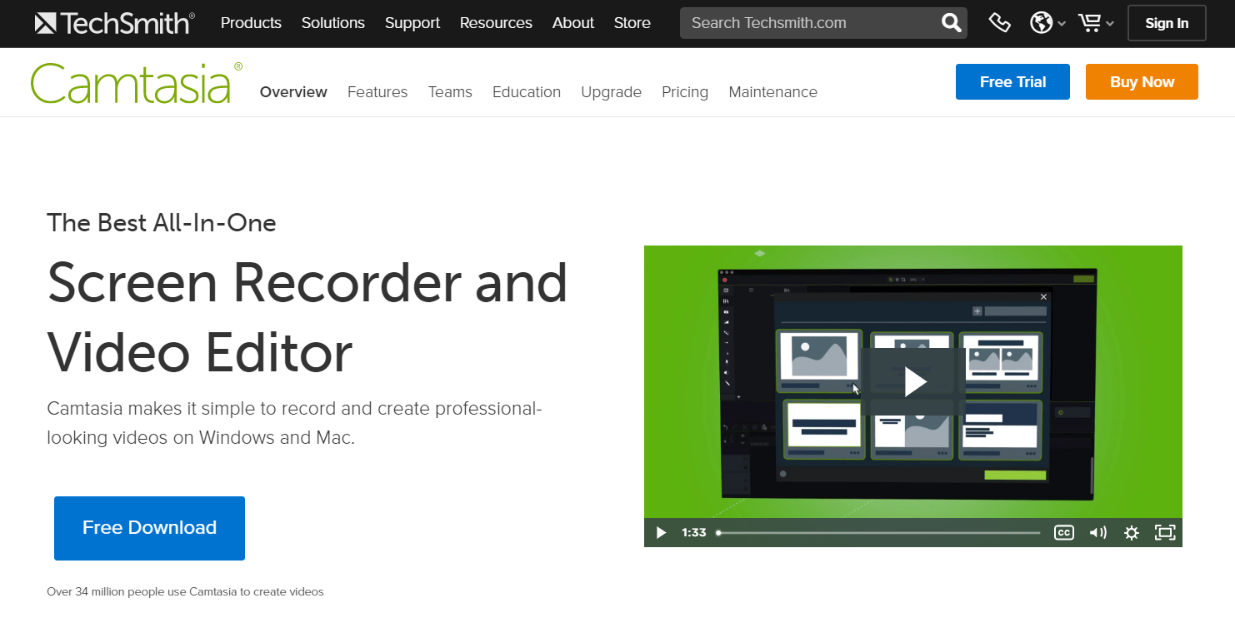Screen dimensions: 1235x621
Task: Select the Teams tab
Action: (450, 92)
